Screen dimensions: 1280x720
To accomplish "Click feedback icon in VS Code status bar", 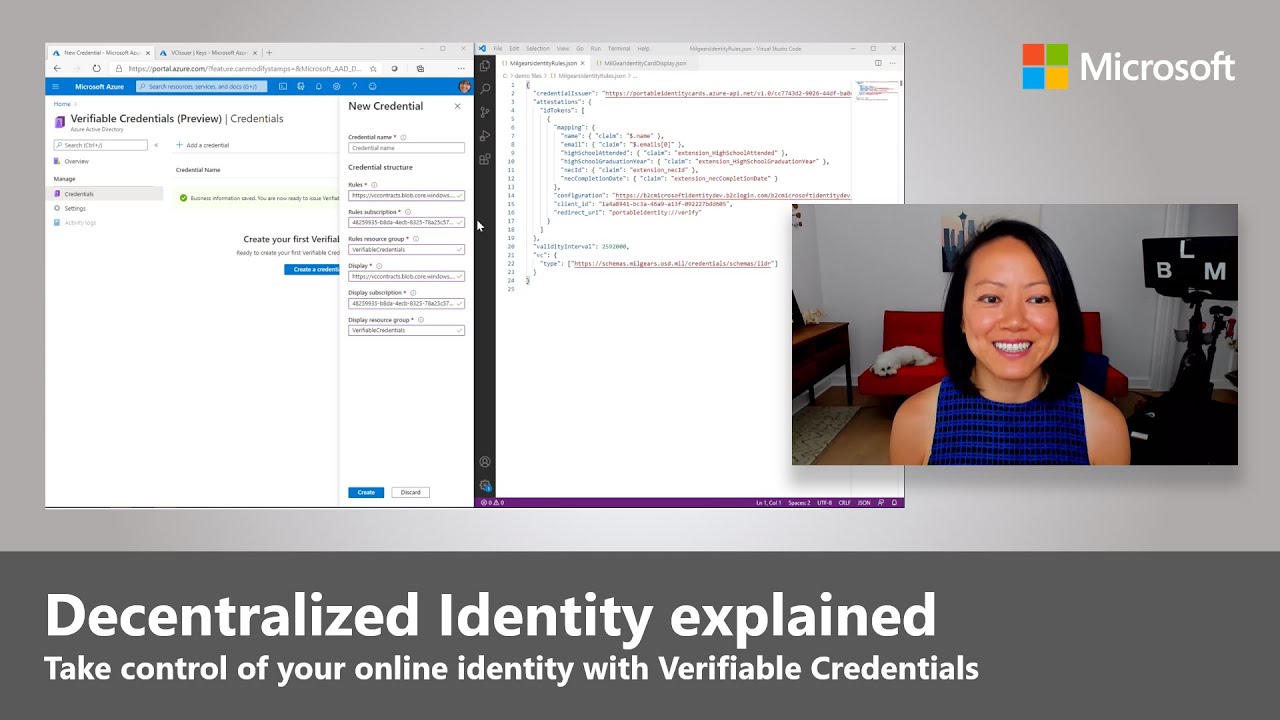I will 883,503.
